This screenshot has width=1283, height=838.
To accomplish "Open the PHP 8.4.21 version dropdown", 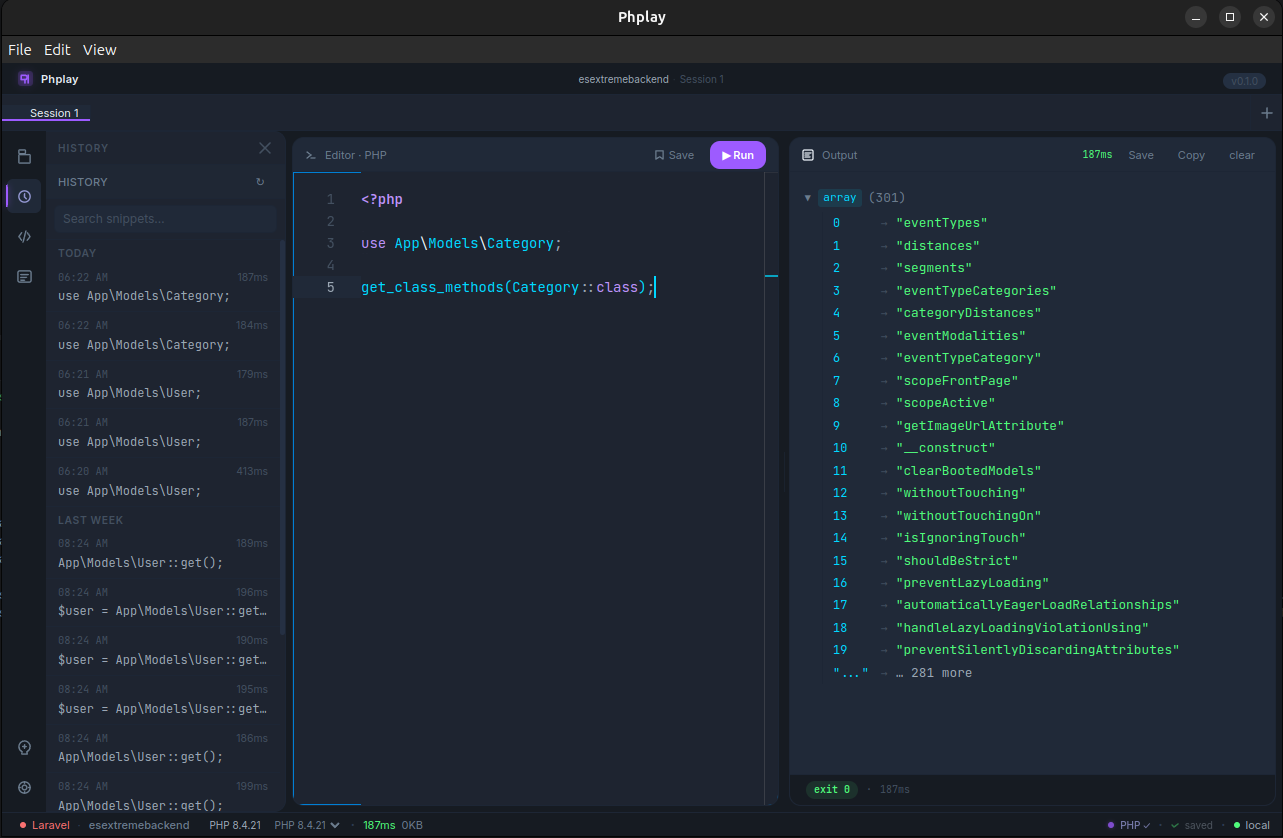I will click(x=307, y=825).
